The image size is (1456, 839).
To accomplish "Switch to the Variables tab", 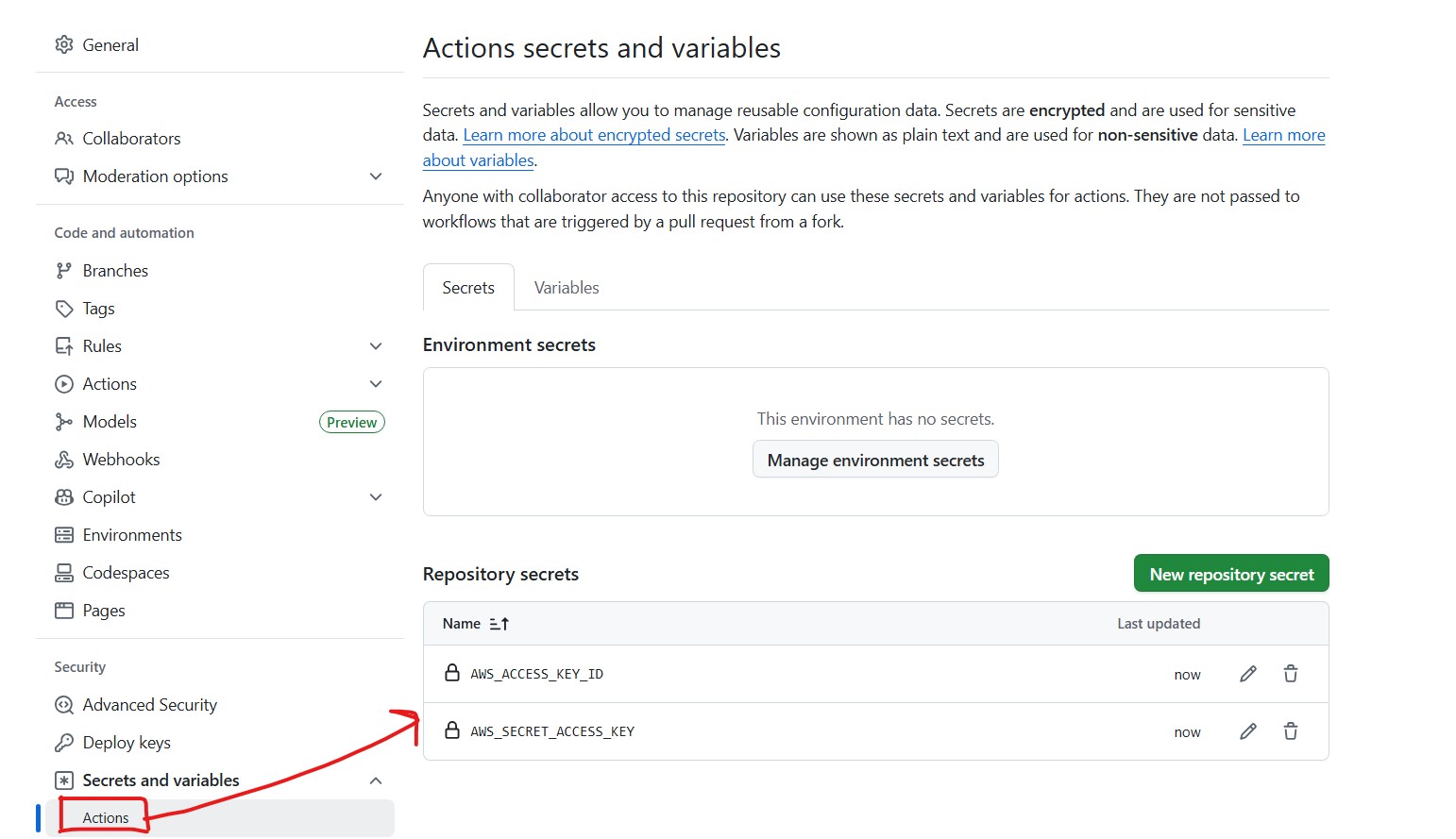I will pyautogui.click(x=567, y=288).
